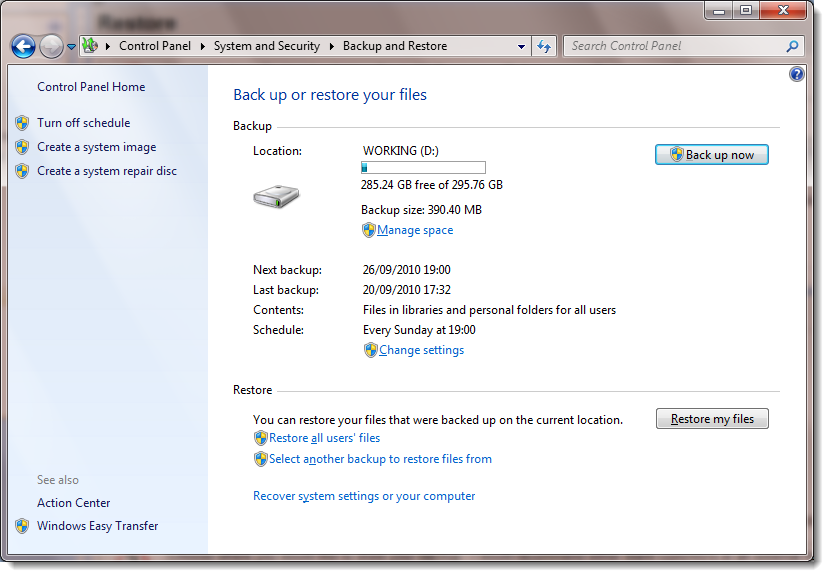
Task: Navigate to System and Security breadcrumb
Action: point(266,46)
